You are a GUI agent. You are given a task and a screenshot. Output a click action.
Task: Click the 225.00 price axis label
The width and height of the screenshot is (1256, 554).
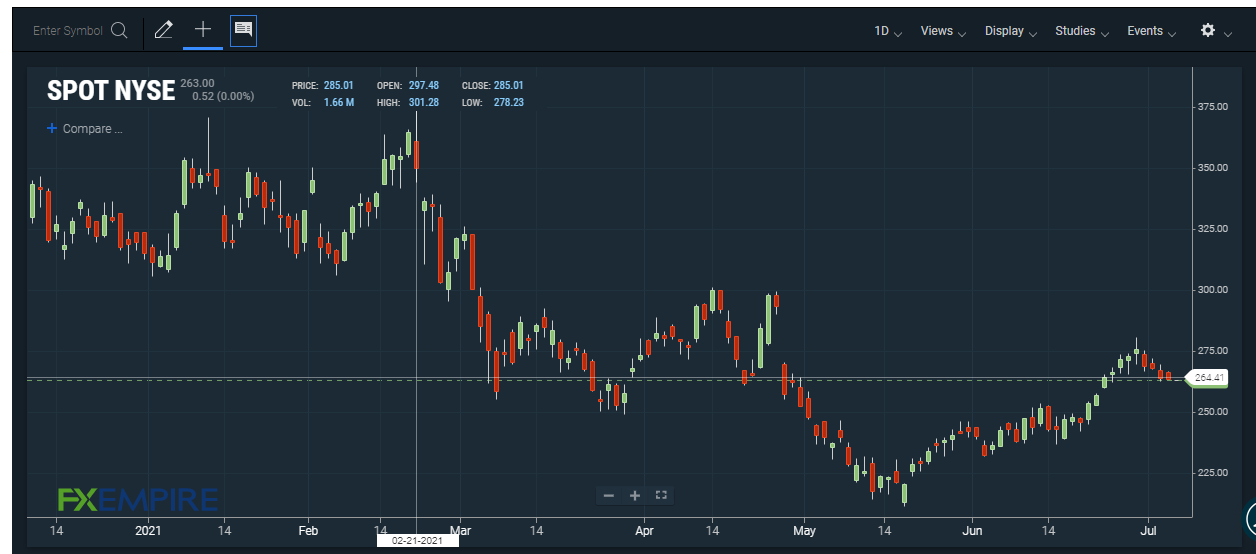[1212, 472]
